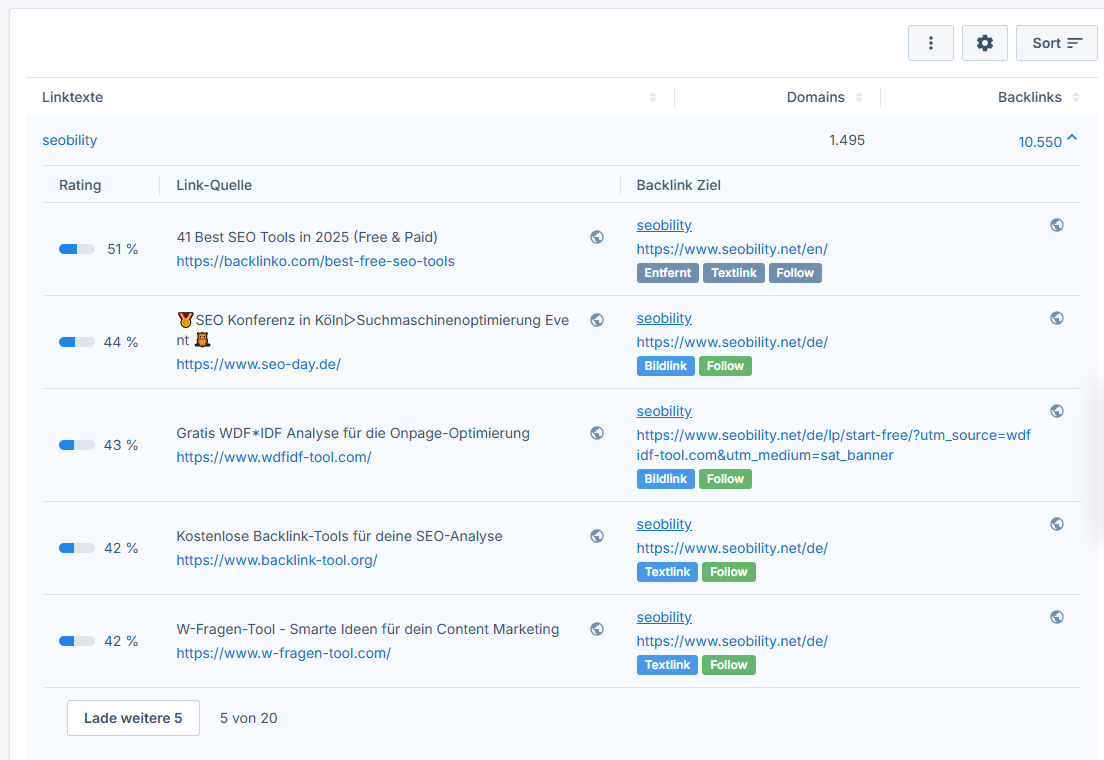This screenshot has width=1104, height=760.
Task: Click gray Follow tag in backlinko row
Action: click(x=795, y=273)
